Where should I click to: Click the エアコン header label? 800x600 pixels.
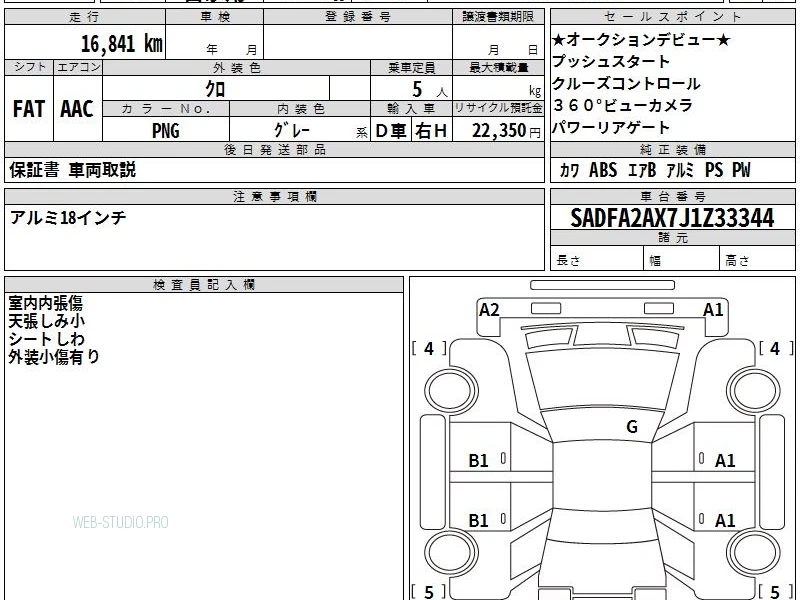coord(78,67)
